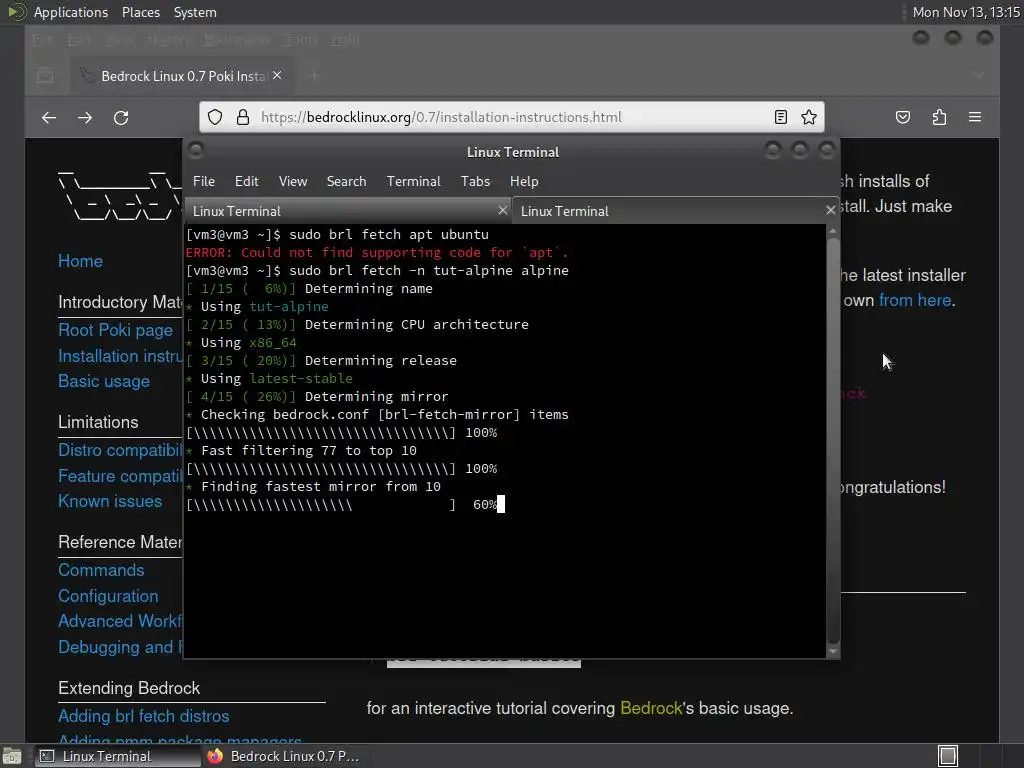
Task: Open the terminal Help menu
Action: point(524,182)
